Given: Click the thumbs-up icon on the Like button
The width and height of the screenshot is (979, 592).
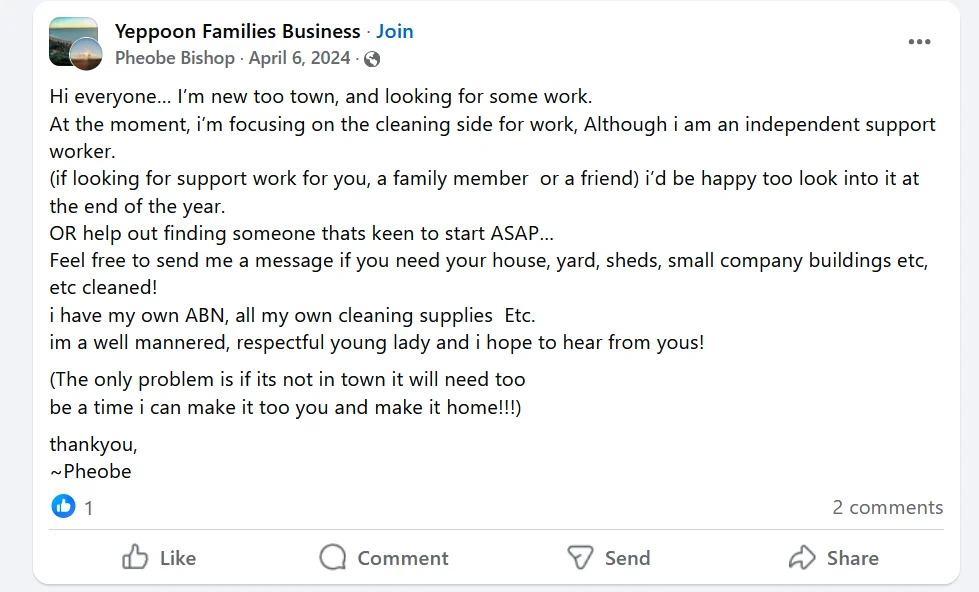Looking at the screenshot, I should coord(135,558).
